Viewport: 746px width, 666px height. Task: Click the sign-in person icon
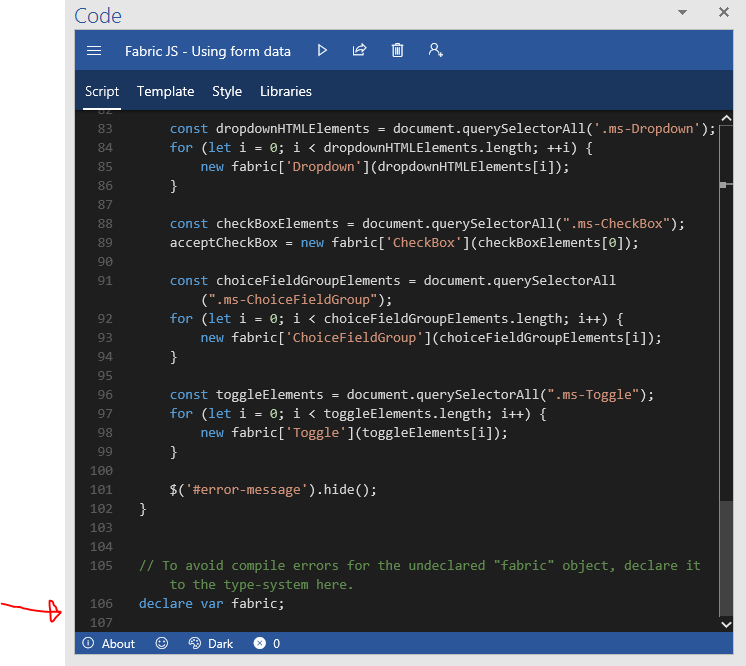(x=435, y=50)
